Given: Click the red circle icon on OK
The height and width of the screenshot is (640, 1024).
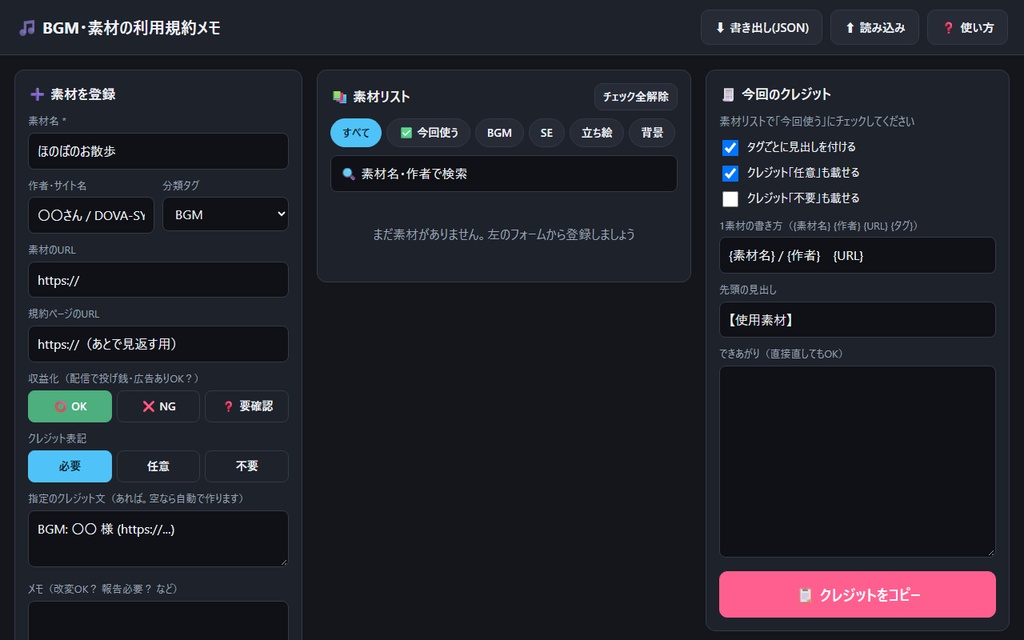Looking at the screenshot, I should [x=60, y=406].
